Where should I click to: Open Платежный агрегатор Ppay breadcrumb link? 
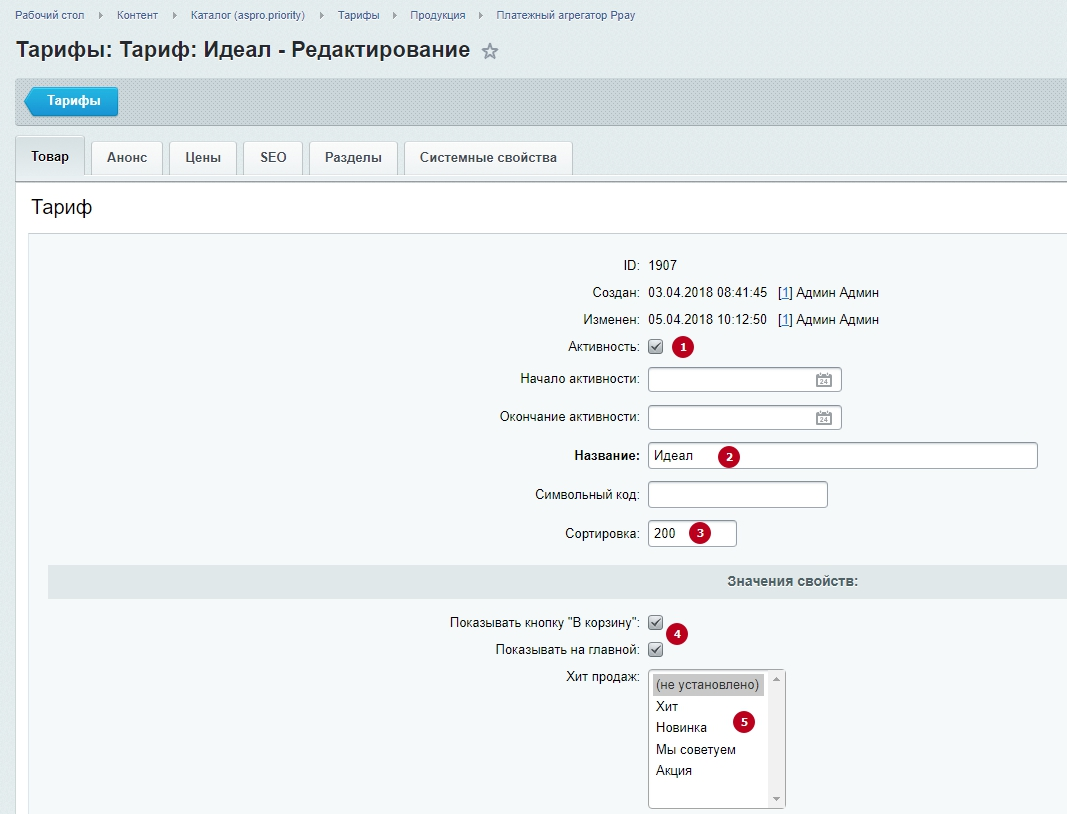coord(565,15)
